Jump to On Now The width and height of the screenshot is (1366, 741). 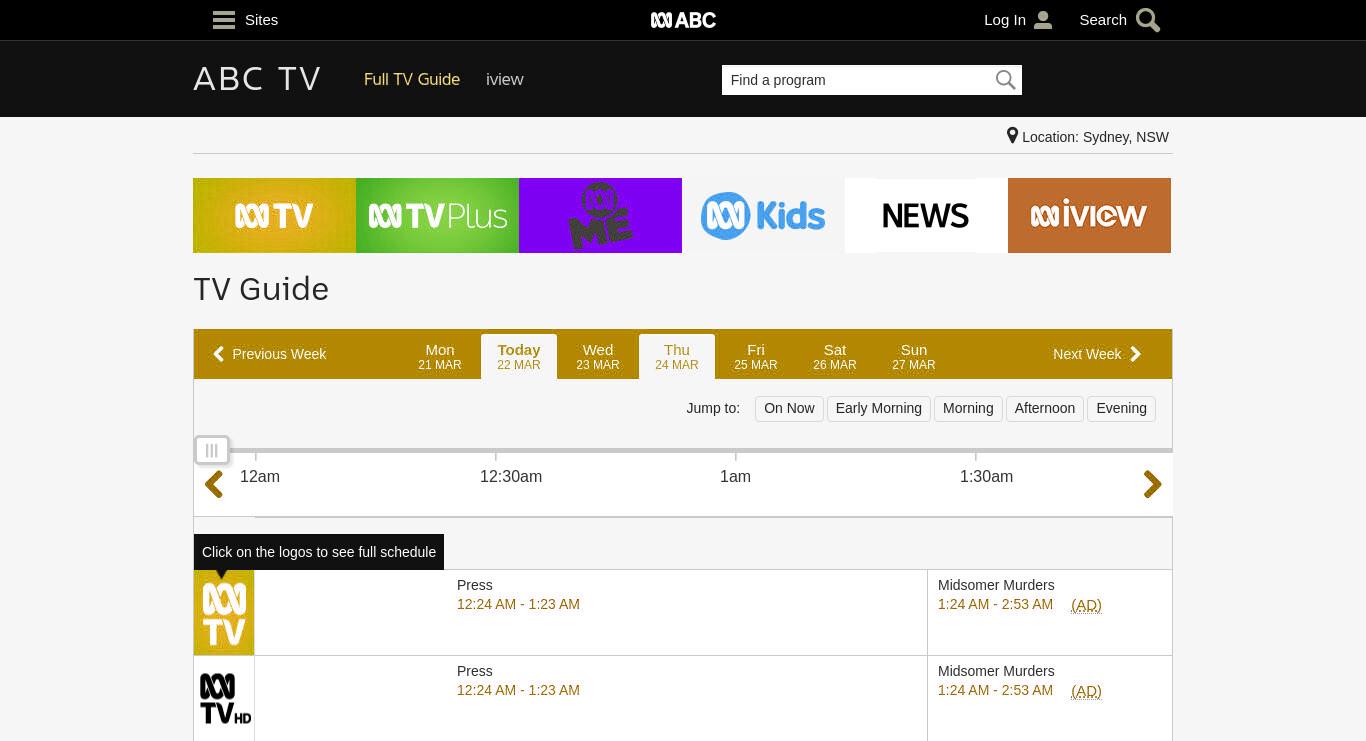point(789,408)
